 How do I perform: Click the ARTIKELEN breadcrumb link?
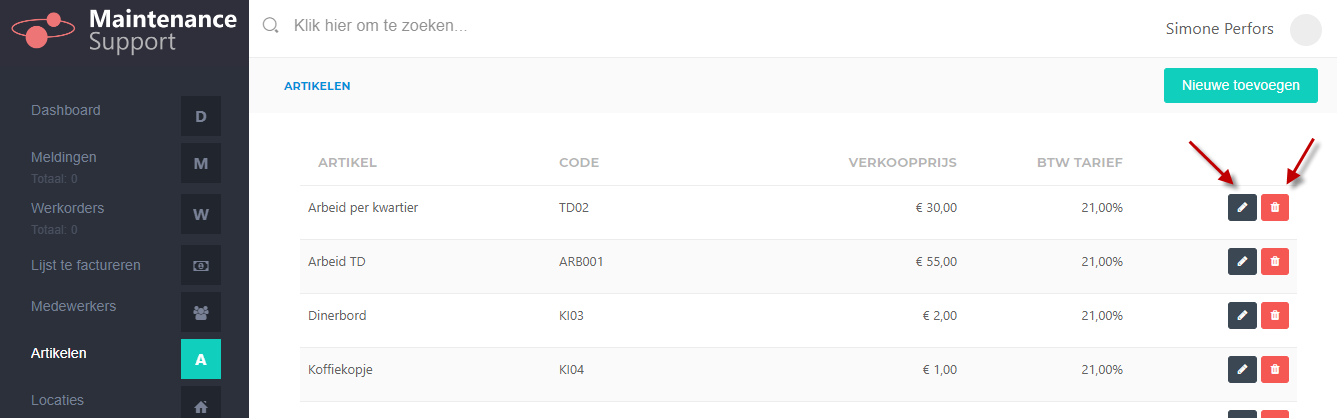317,86
